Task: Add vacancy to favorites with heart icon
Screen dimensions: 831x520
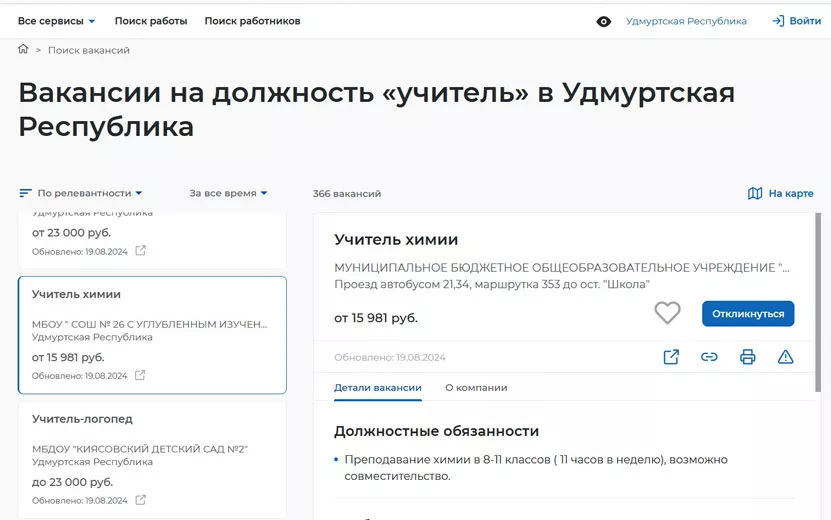Action: [667, 313]
